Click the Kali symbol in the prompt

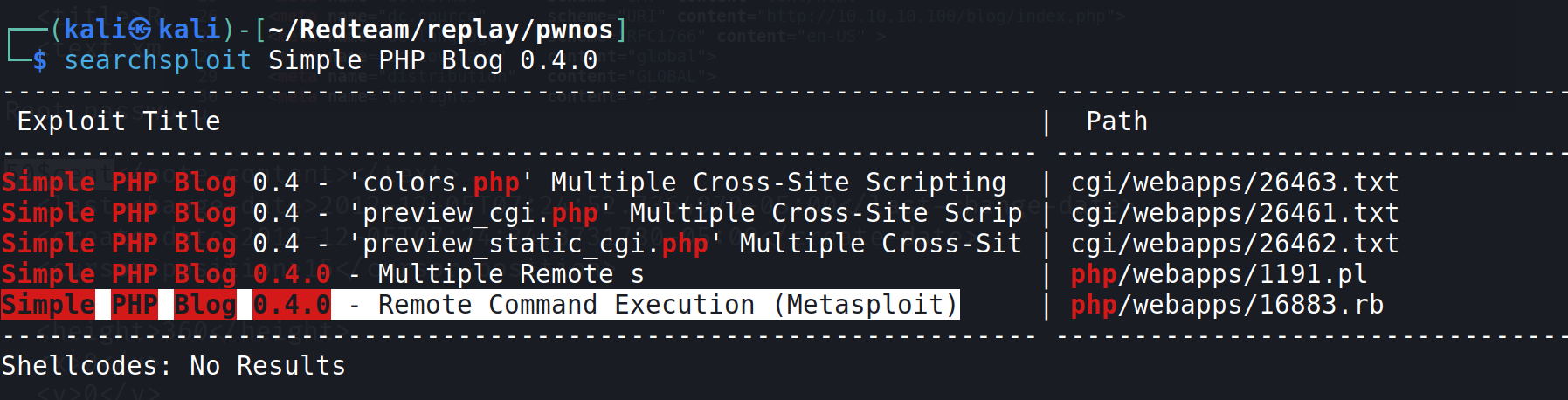click(x=140, y=30)
